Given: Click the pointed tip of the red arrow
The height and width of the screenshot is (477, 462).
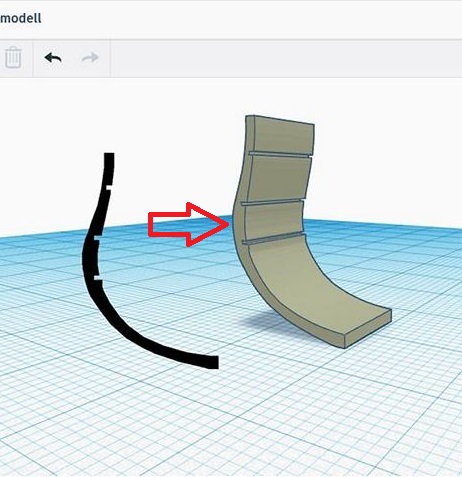Looking at the screenshot, I should (x=227, y=224).
